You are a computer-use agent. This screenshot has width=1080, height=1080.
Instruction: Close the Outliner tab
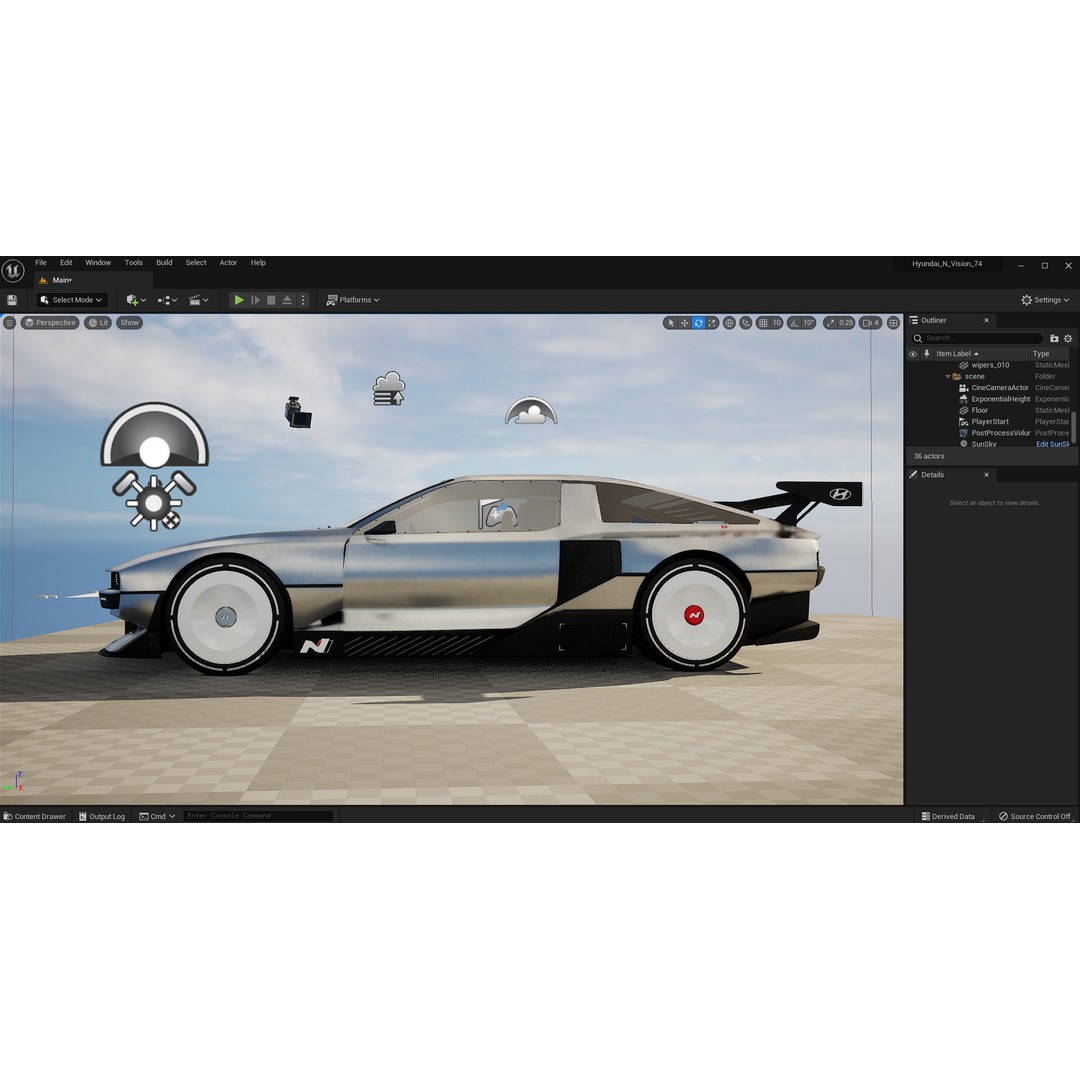[986, 321]
